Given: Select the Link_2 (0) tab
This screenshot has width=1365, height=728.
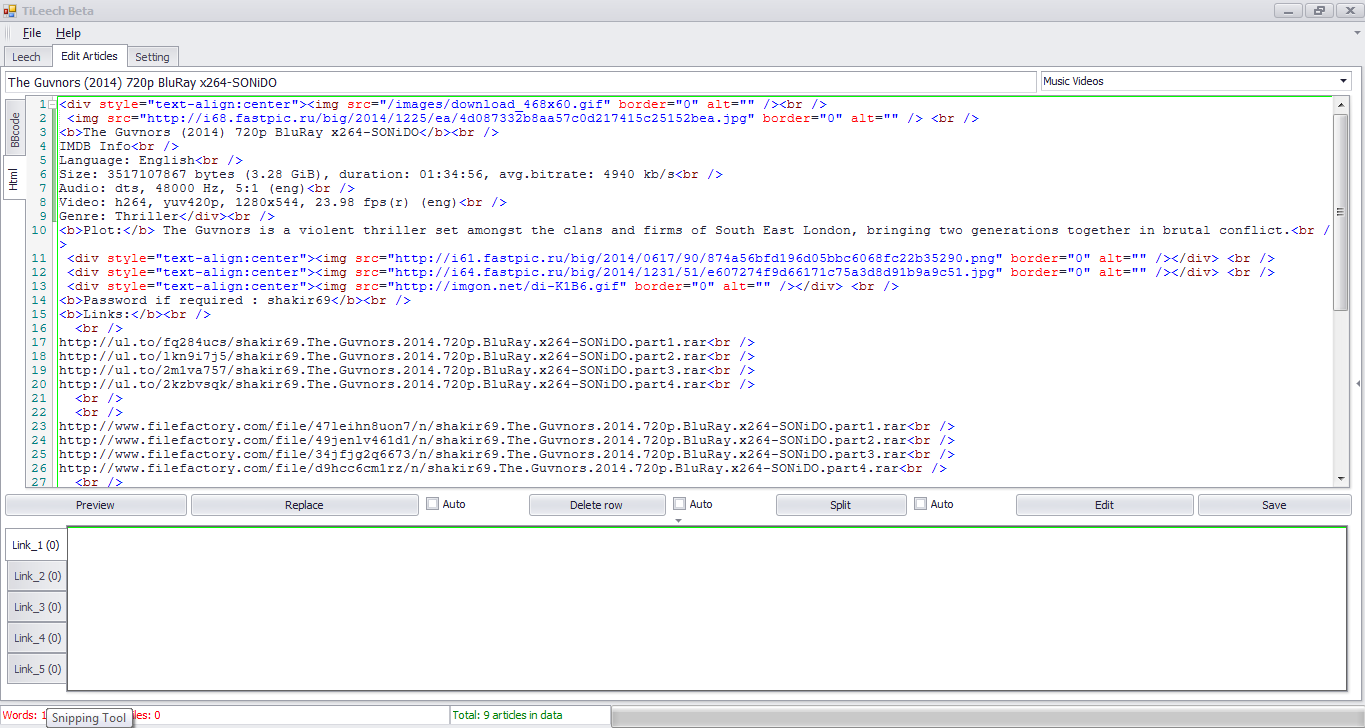Looking at the screenshot, I should [x=36, y=576].
